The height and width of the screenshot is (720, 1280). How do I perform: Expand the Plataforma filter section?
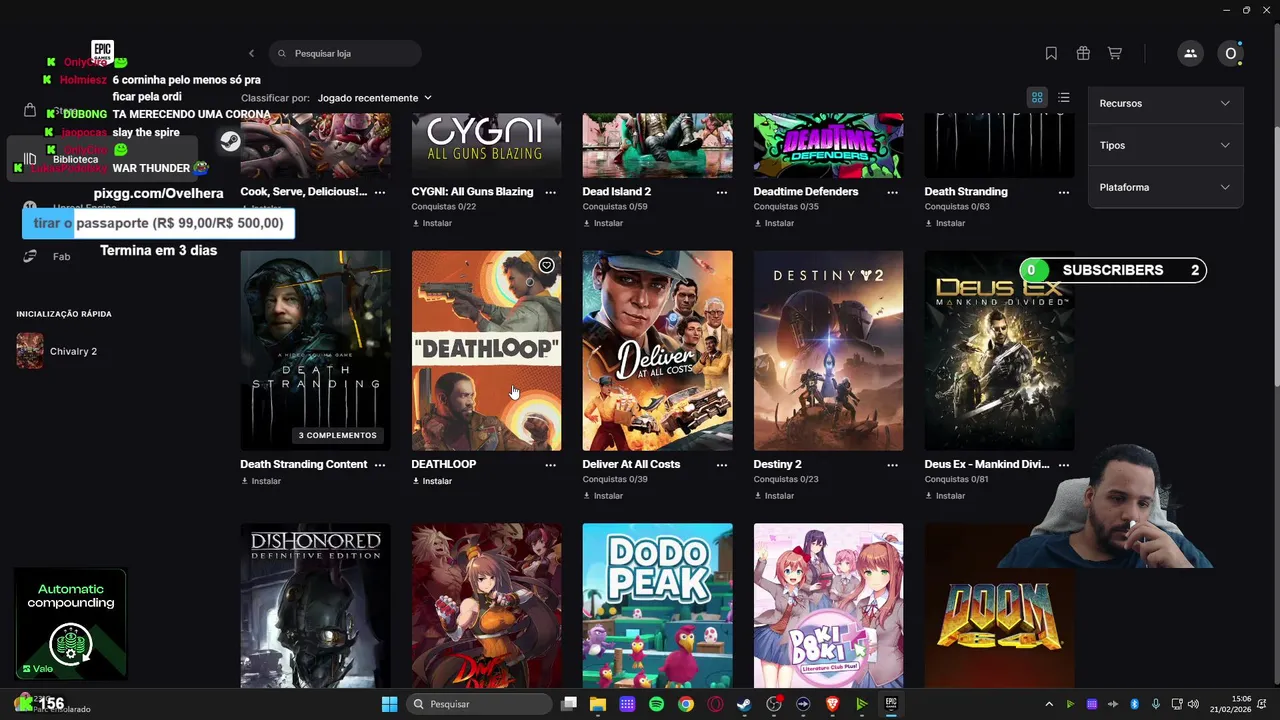click(1165, 187)
